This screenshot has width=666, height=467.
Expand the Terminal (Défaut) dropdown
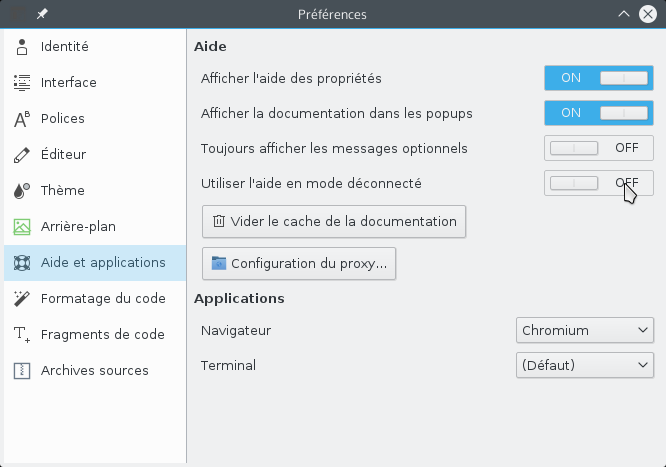coord(585,365)
